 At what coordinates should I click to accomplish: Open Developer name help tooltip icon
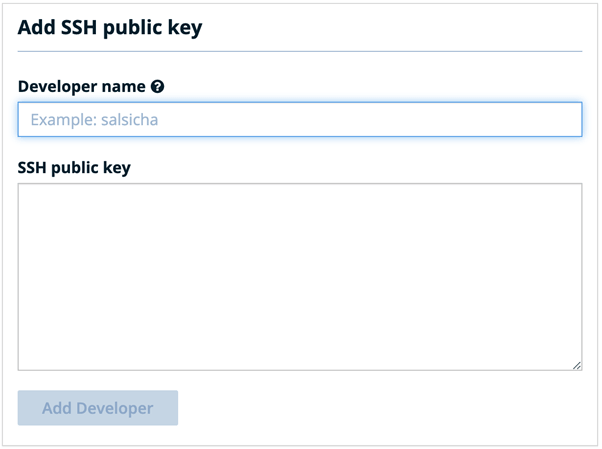click(157, 87)
